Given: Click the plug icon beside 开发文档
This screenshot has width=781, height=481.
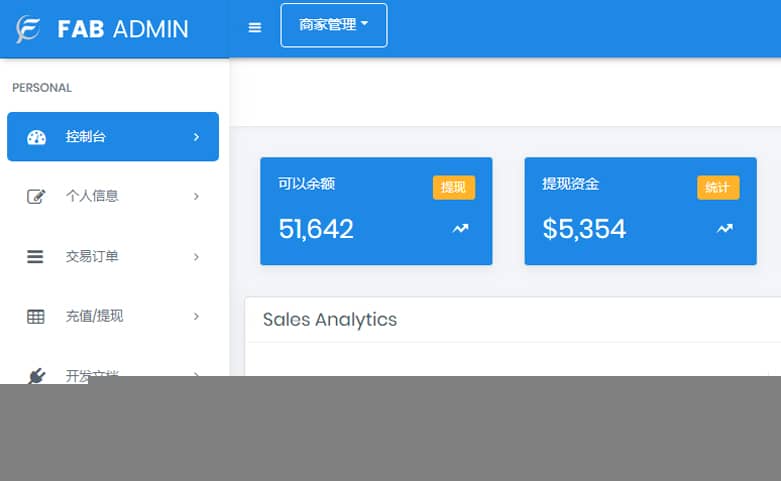Looking at the screenshot, I should coord(36,375).
